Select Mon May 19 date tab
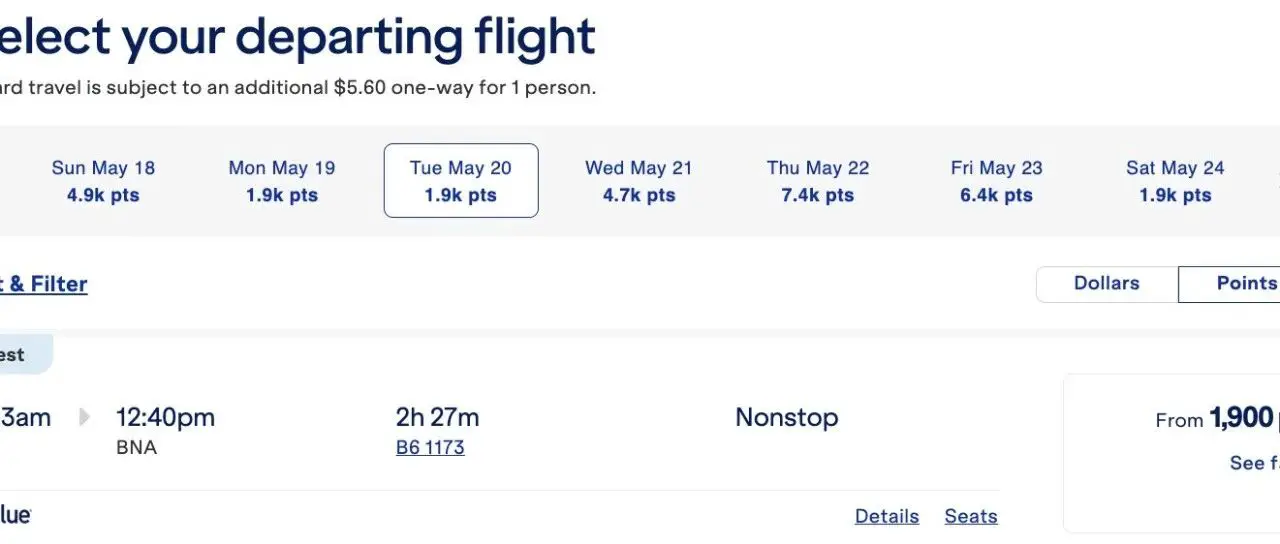Viewport: 1280px width, 544px height. click(281, 181)
